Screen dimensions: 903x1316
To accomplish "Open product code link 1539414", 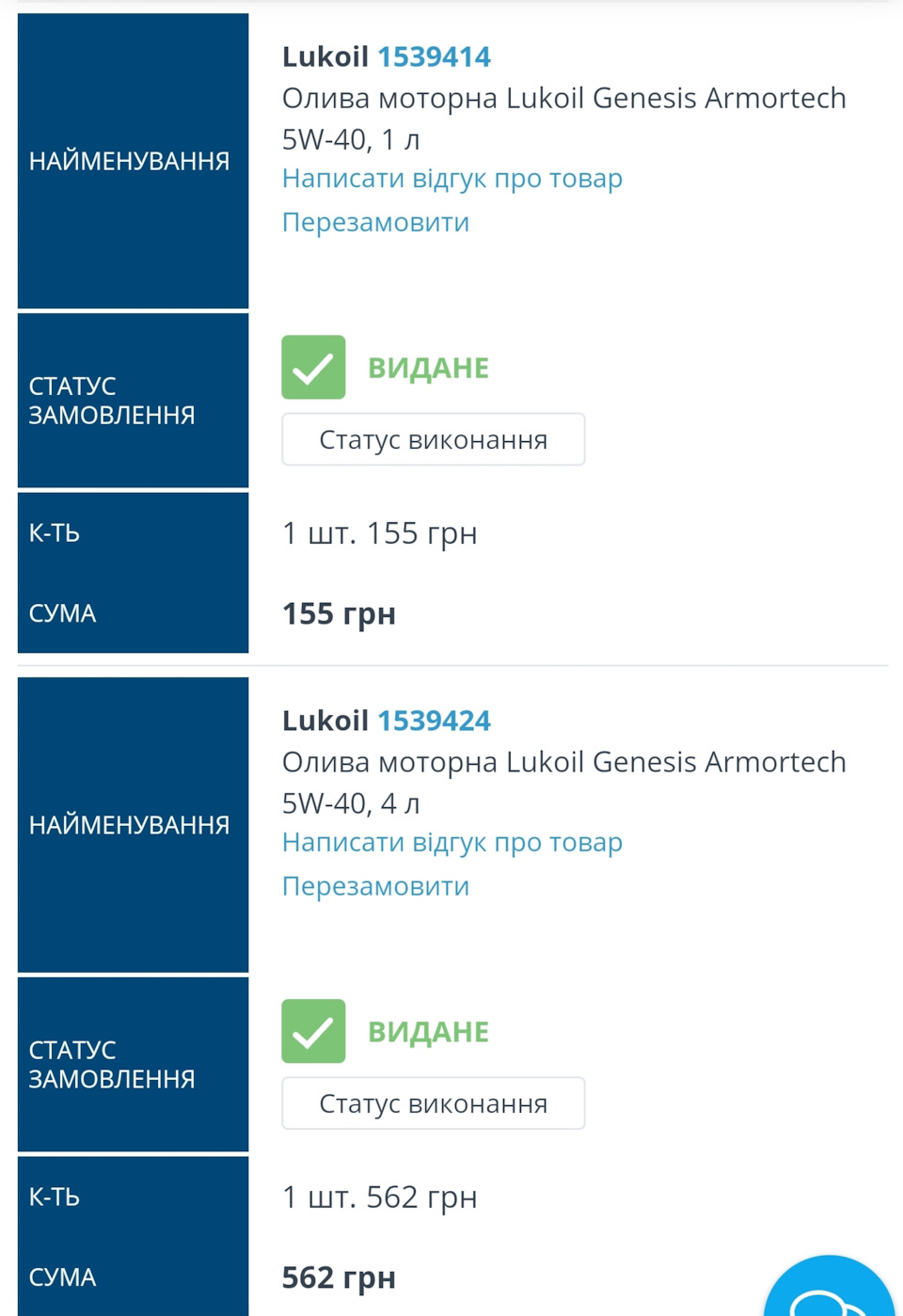I will click(x=434, y=57).
